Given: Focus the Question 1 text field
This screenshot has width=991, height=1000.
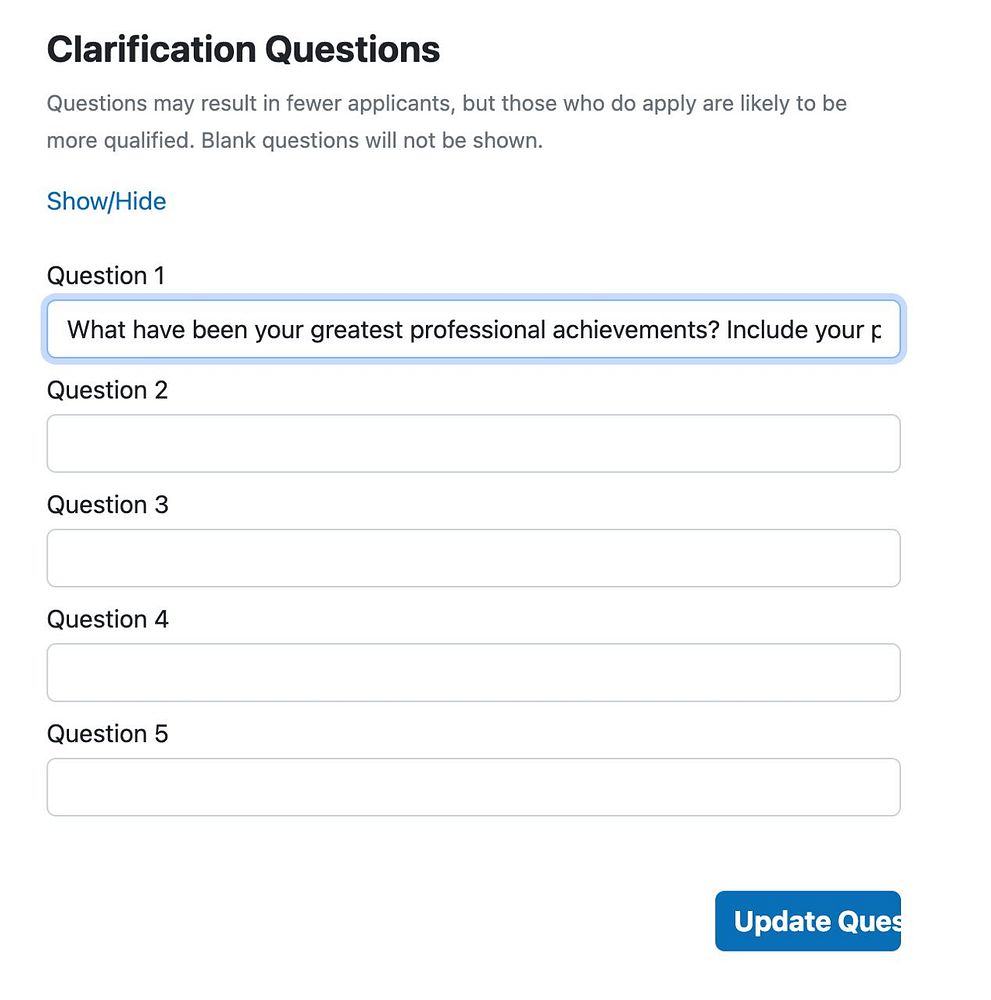Looking at the screenshot, I should pos(473,329).
